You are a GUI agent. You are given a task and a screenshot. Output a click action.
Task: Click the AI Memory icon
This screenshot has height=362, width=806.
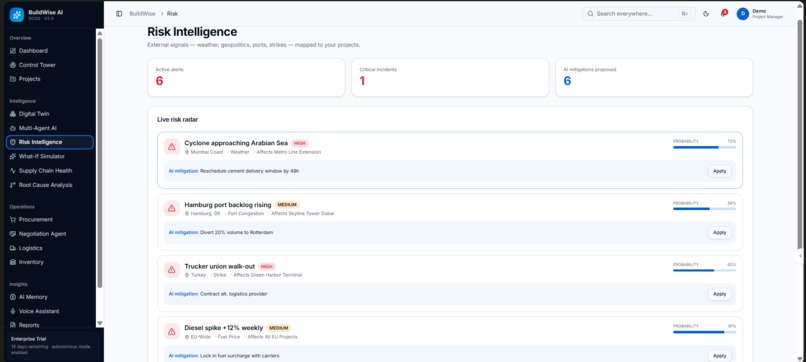tap(13, 297)
